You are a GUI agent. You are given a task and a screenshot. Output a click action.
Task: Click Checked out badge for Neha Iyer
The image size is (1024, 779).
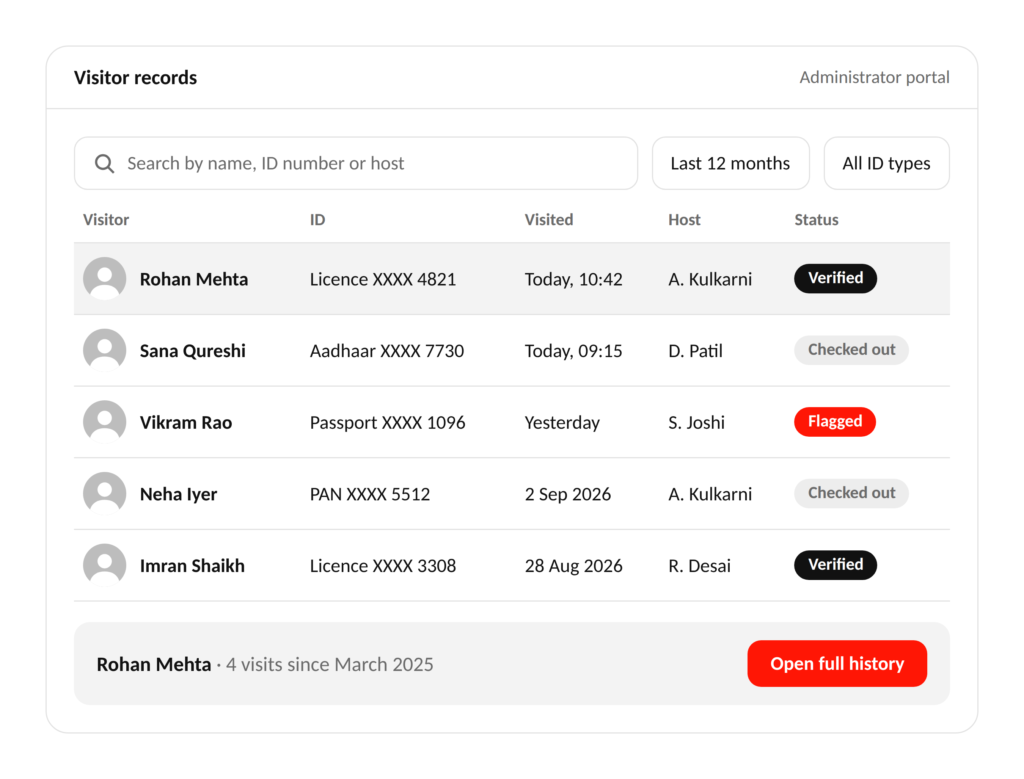point(852,493)
